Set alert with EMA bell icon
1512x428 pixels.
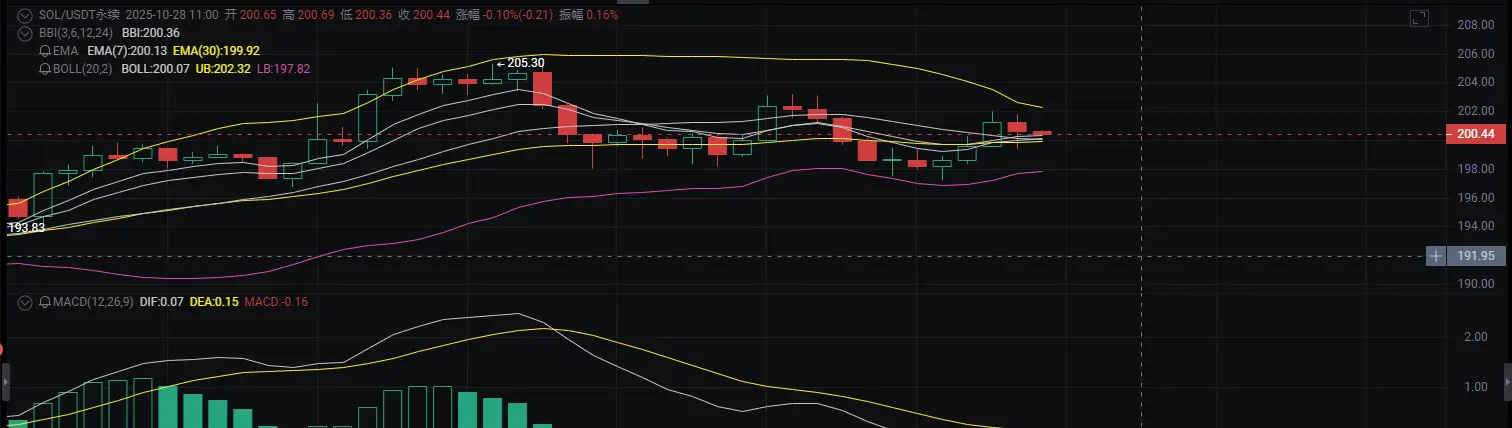44,51
